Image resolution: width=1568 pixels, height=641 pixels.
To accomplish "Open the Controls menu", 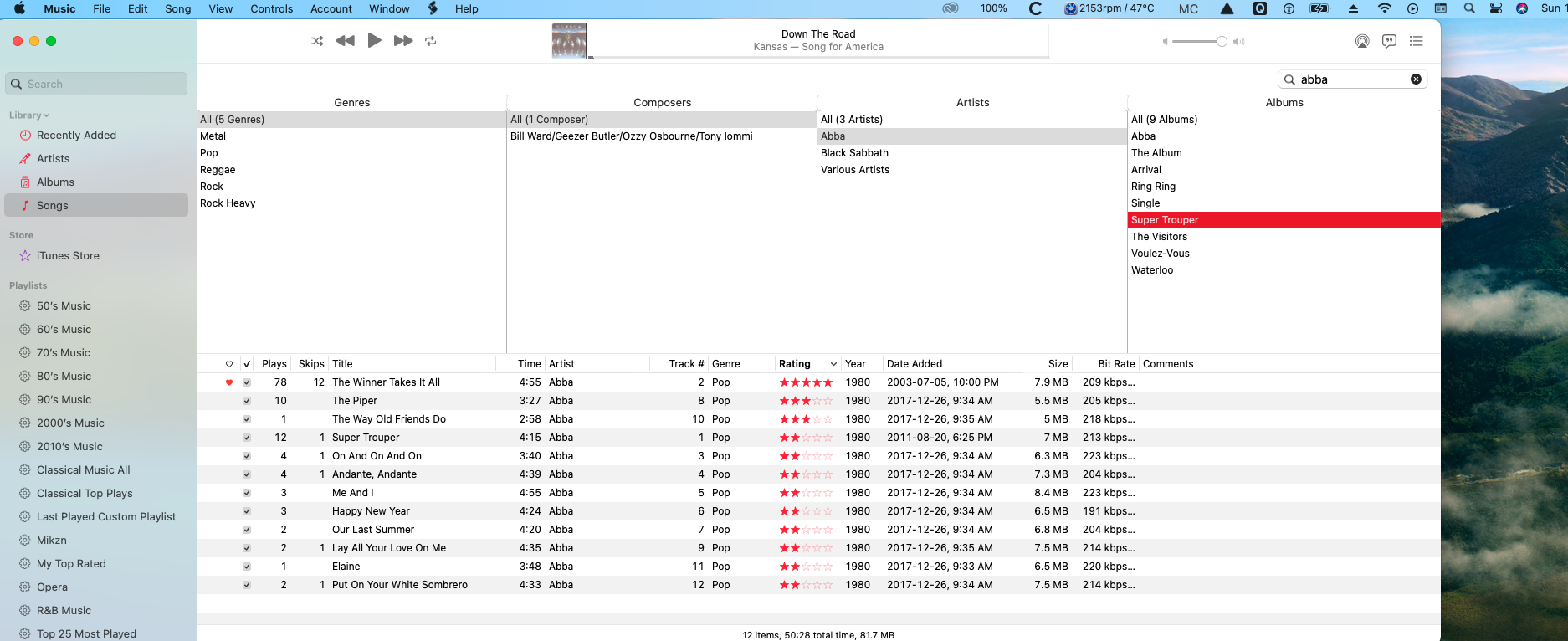I will 272,8.
